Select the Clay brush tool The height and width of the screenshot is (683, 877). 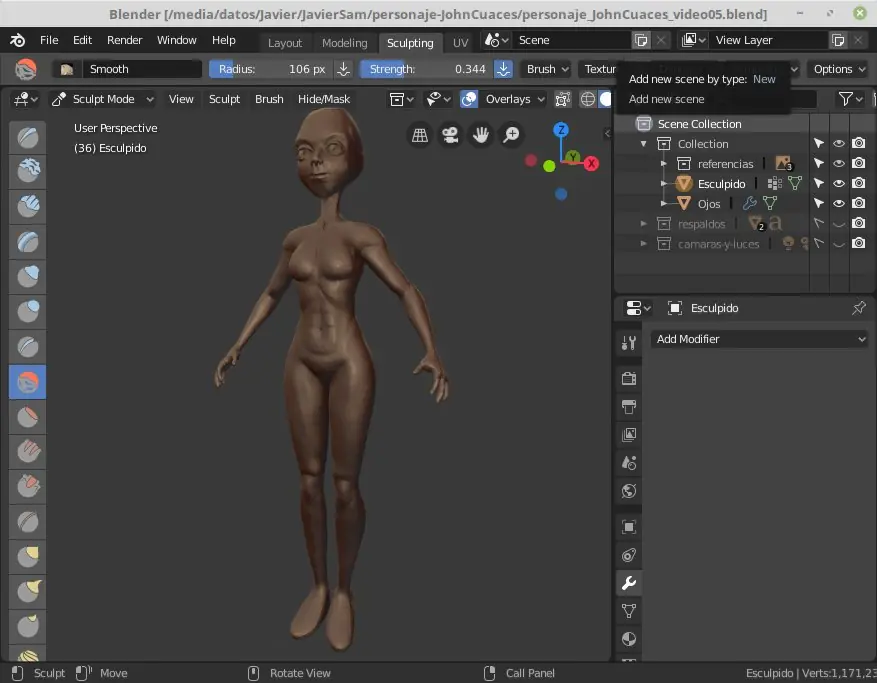pos(27,172)
